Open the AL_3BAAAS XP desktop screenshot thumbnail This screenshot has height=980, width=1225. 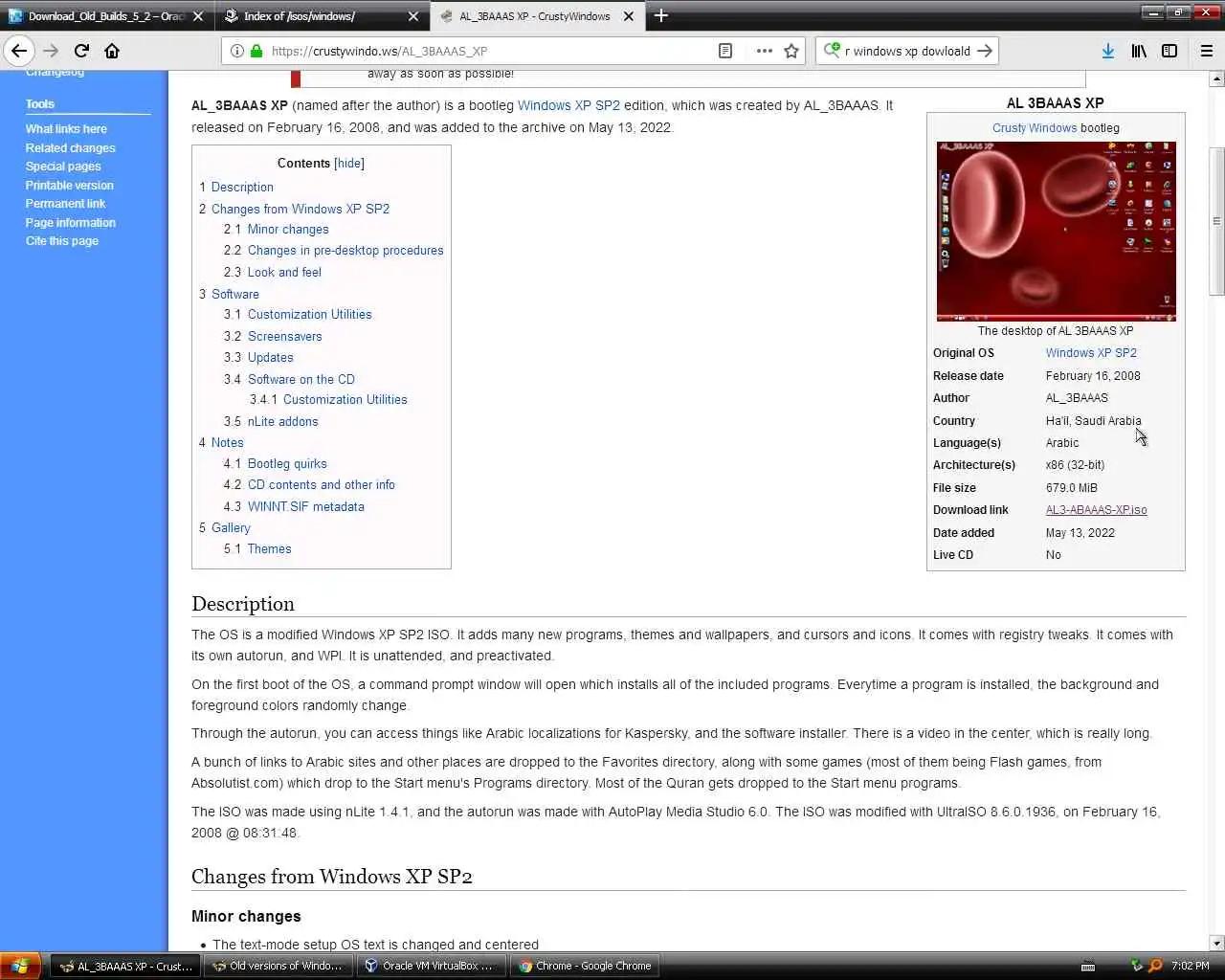click(1056, 231)
